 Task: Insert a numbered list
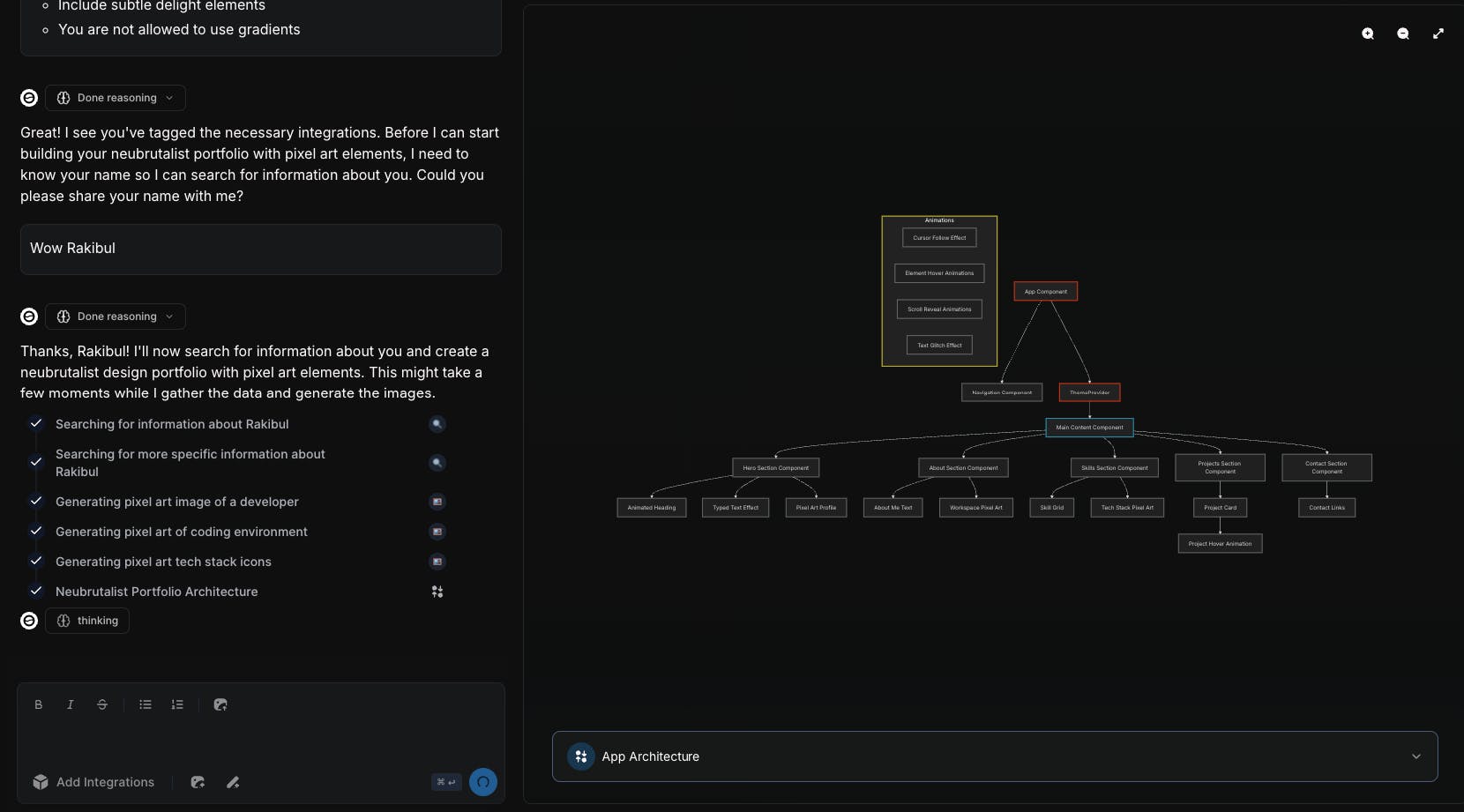point(177,704)
